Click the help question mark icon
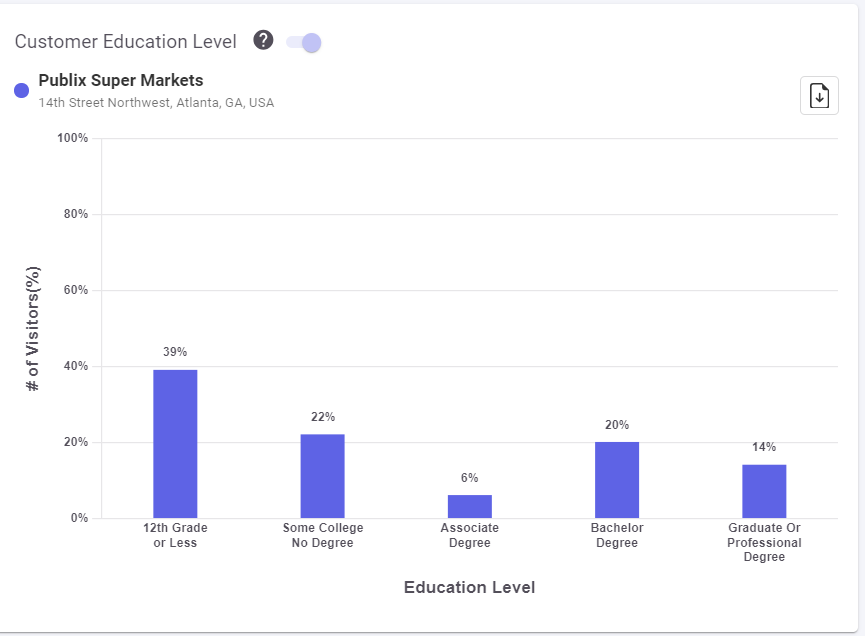Screen dimensions: 865x636 point(263,40)
